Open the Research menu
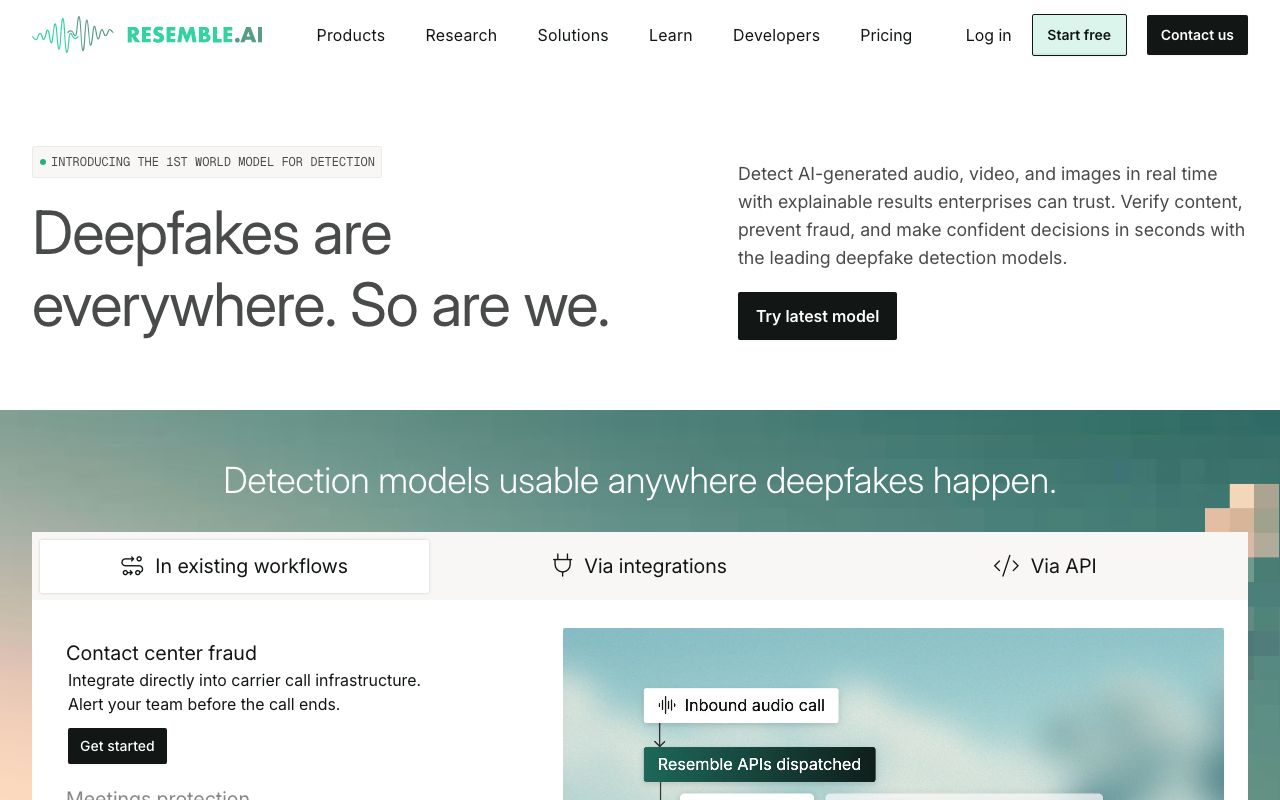This screenshot has height=800, width=1280. tap(461, 35)
